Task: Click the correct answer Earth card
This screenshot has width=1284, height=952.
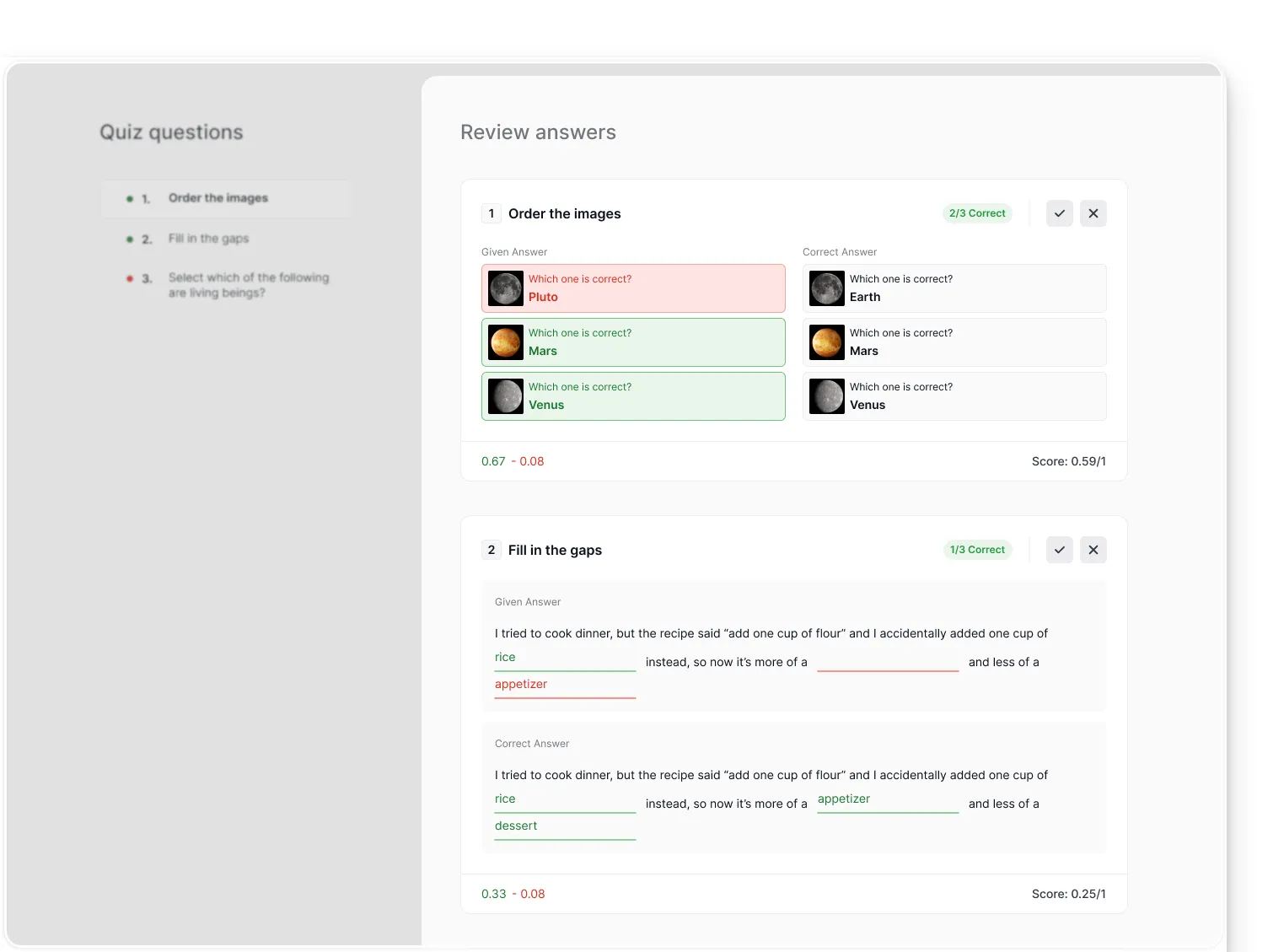Action: [954, 288]
